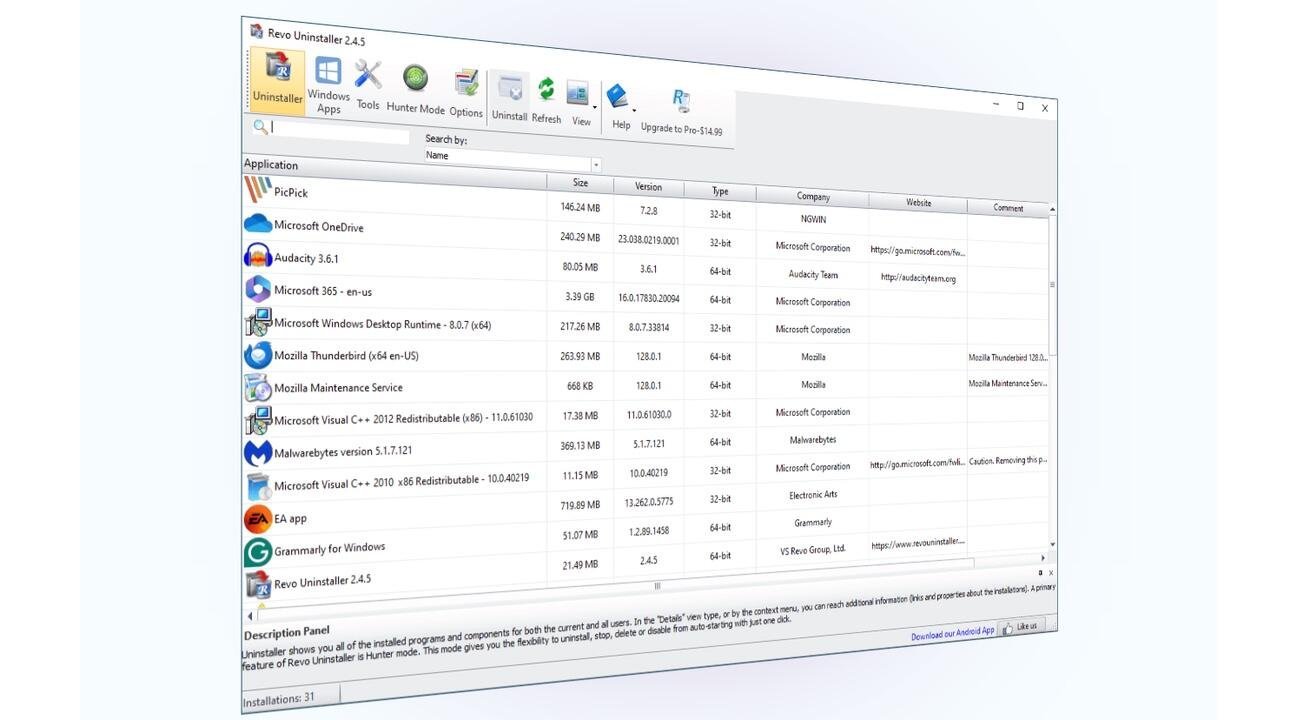Open the Tools section
The height and width of the screenshot is (720, 1296).
point(368,85)
